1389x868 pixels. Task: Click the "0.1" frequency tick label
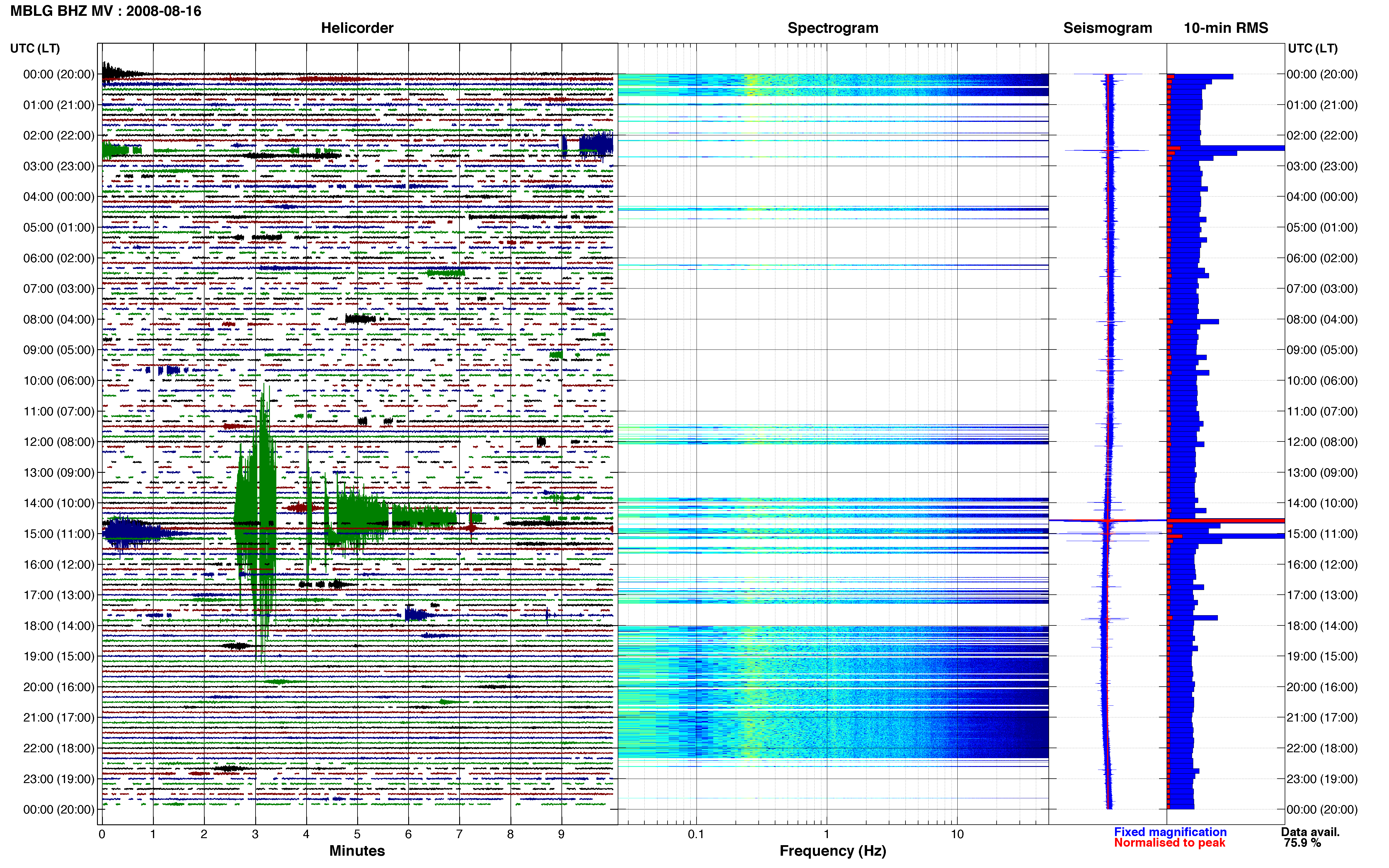(x=696, y=834)
